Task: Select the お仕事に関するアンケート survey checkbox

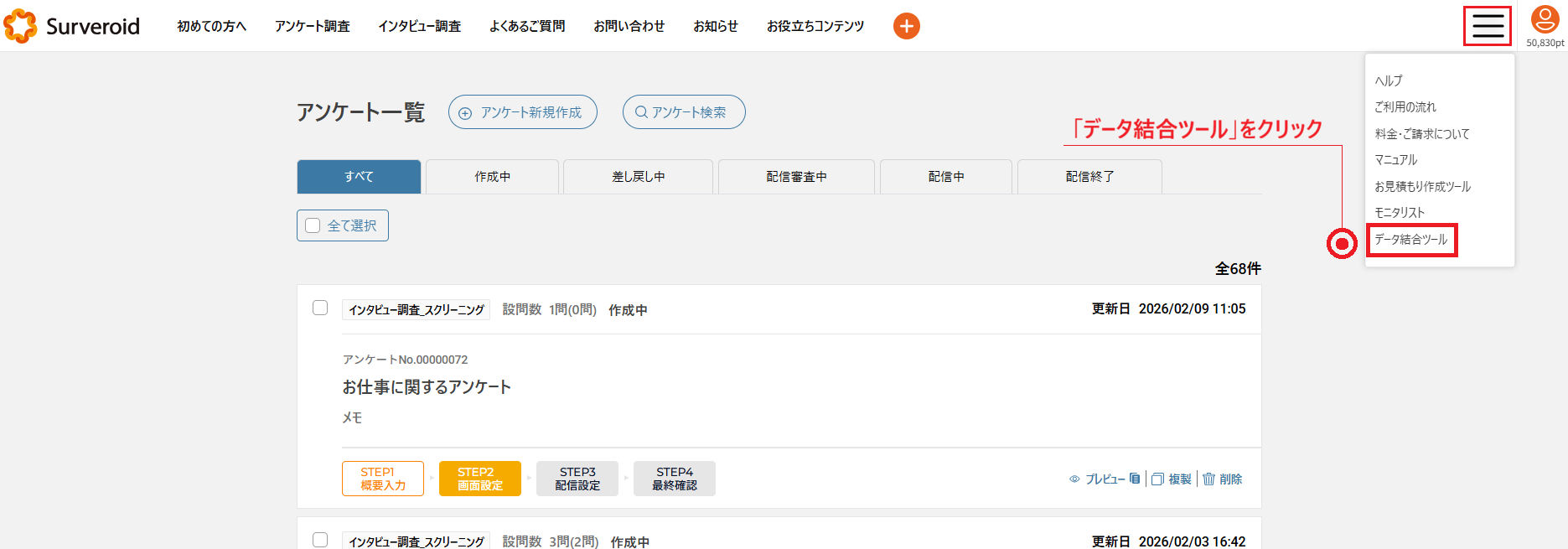Action: tap(320, 308)
